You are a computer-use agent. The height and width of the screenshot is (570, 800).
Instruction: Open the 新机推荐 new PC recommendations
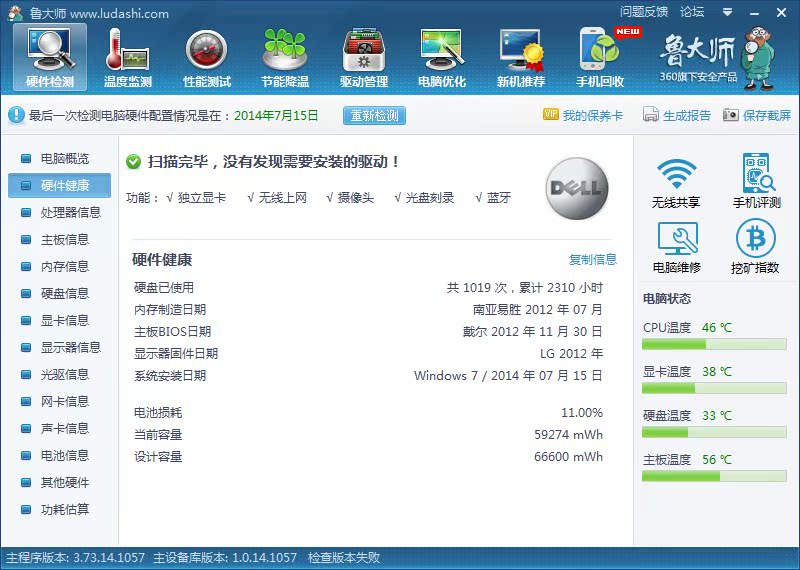[x=521, y=58]
